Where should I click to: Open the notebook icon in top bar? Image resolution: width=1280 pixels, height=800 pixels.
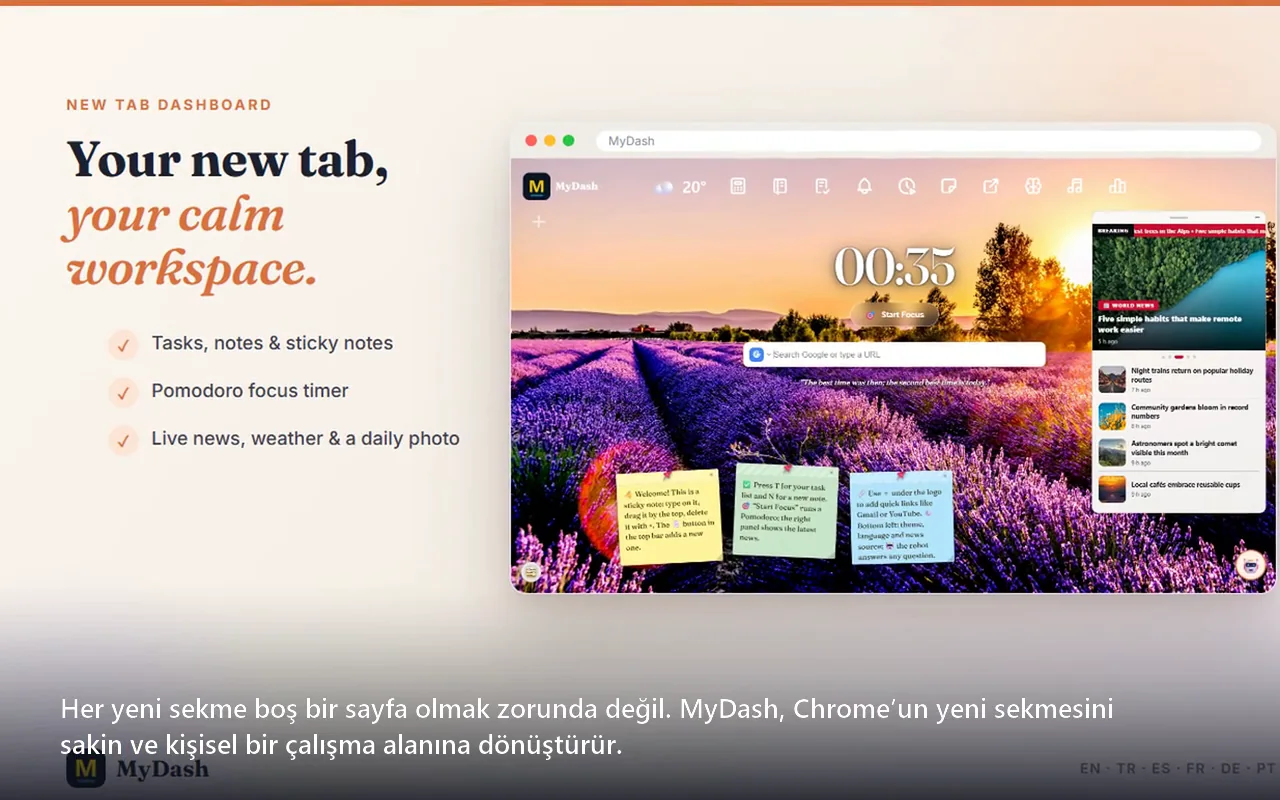780,186
